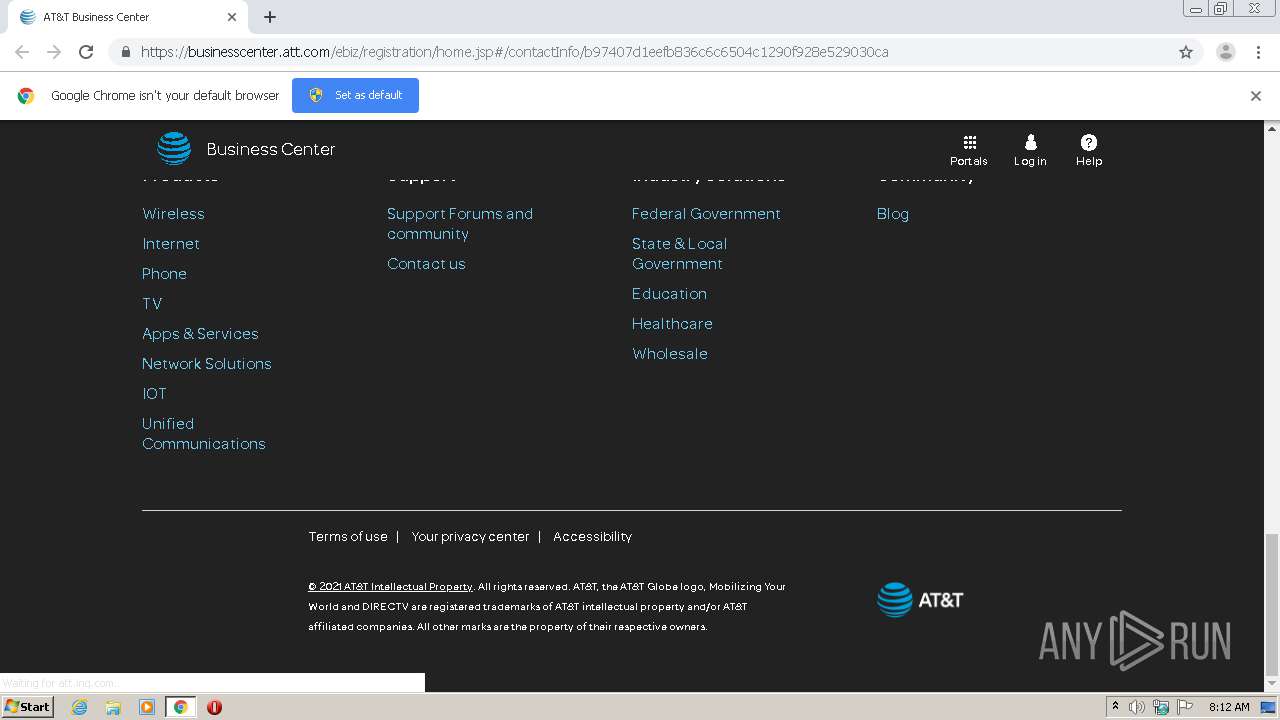1280x720 pixels.
Task: Open the Blog link
Action: pos(893,214)
